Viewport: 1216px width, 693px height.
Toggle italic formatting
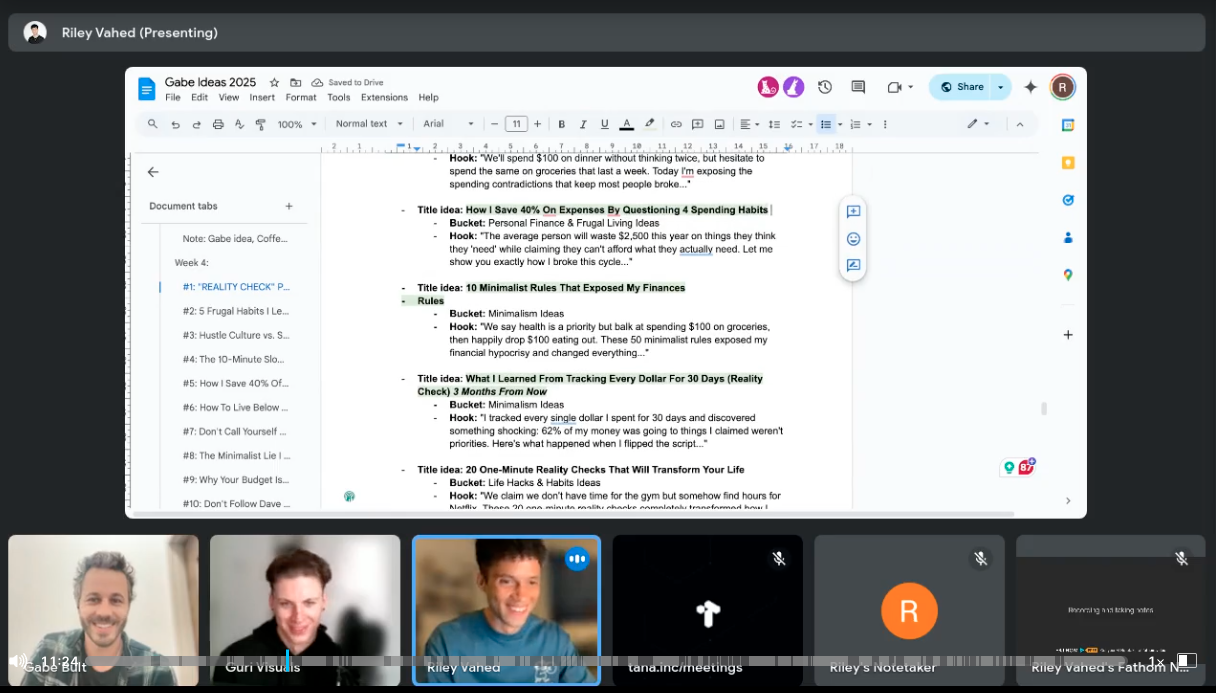point(583,124)
